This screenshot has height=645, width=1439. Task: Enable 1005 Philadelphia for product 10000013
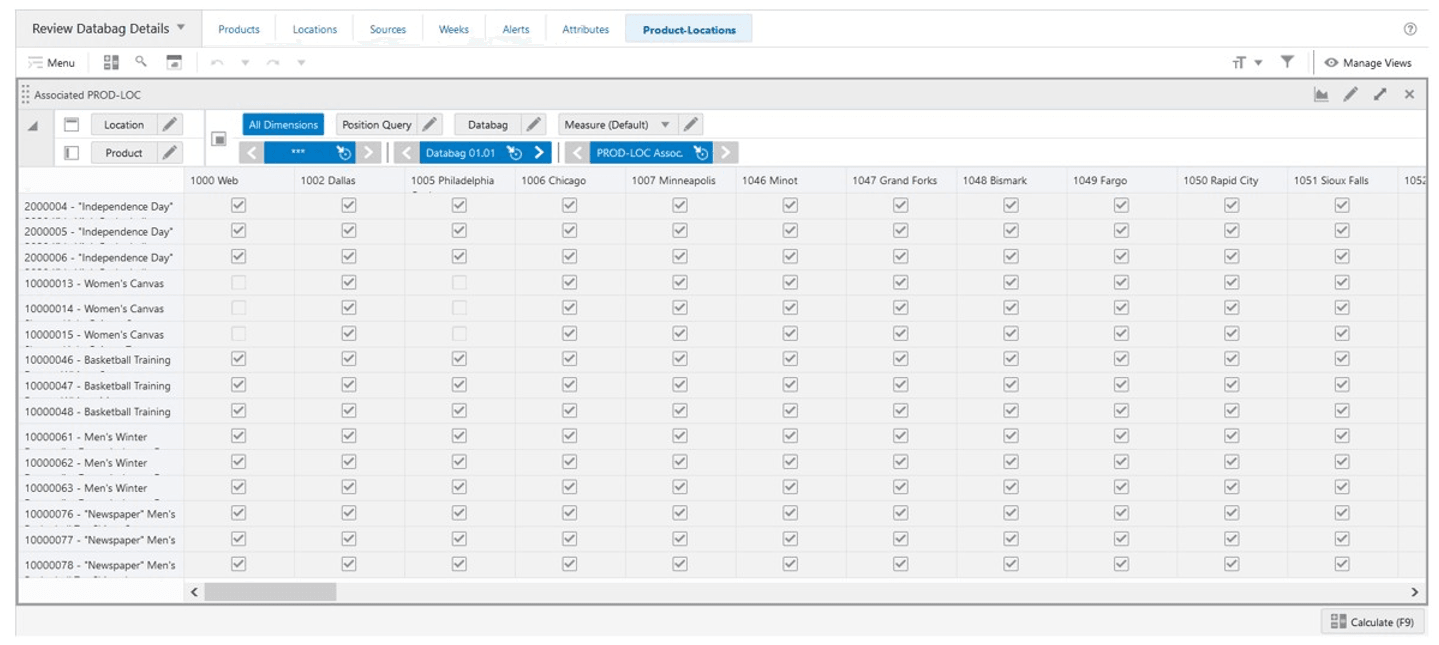[x=459, y=283]
